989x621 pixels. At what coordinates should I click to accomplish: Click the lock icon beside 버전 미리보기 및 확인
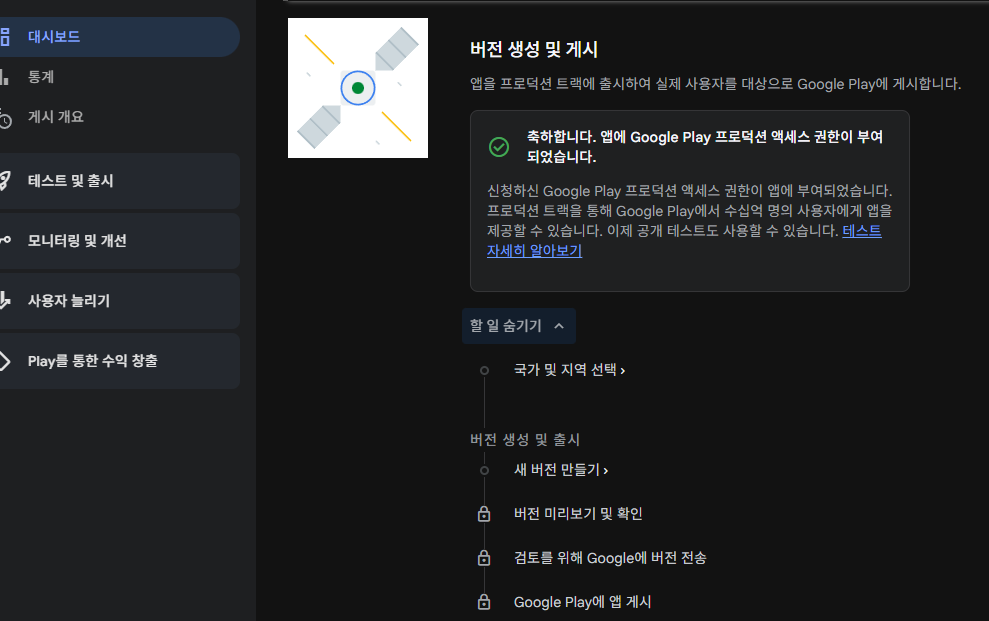484,514
